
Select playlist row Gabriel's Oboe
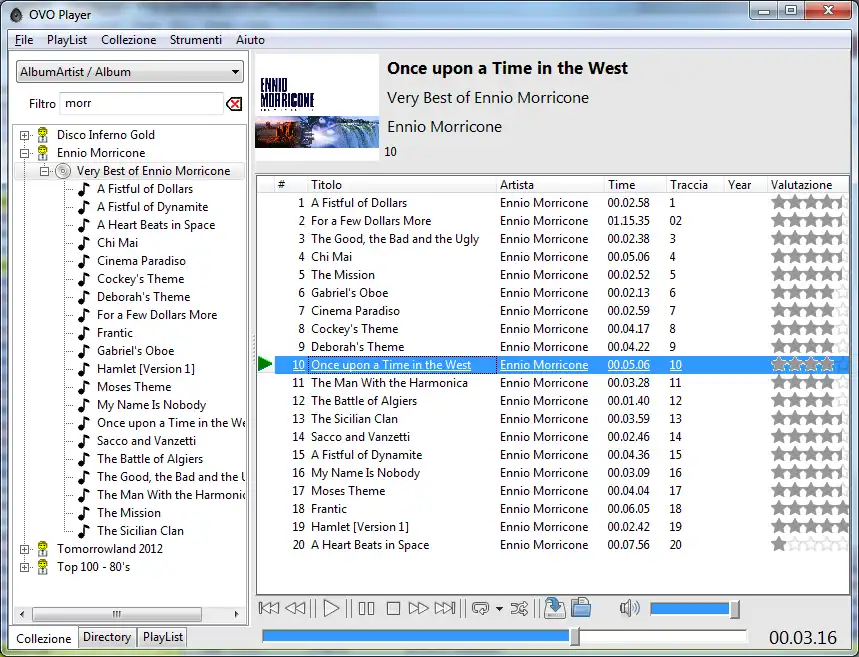pyautogui.click(x=562, y=293)
